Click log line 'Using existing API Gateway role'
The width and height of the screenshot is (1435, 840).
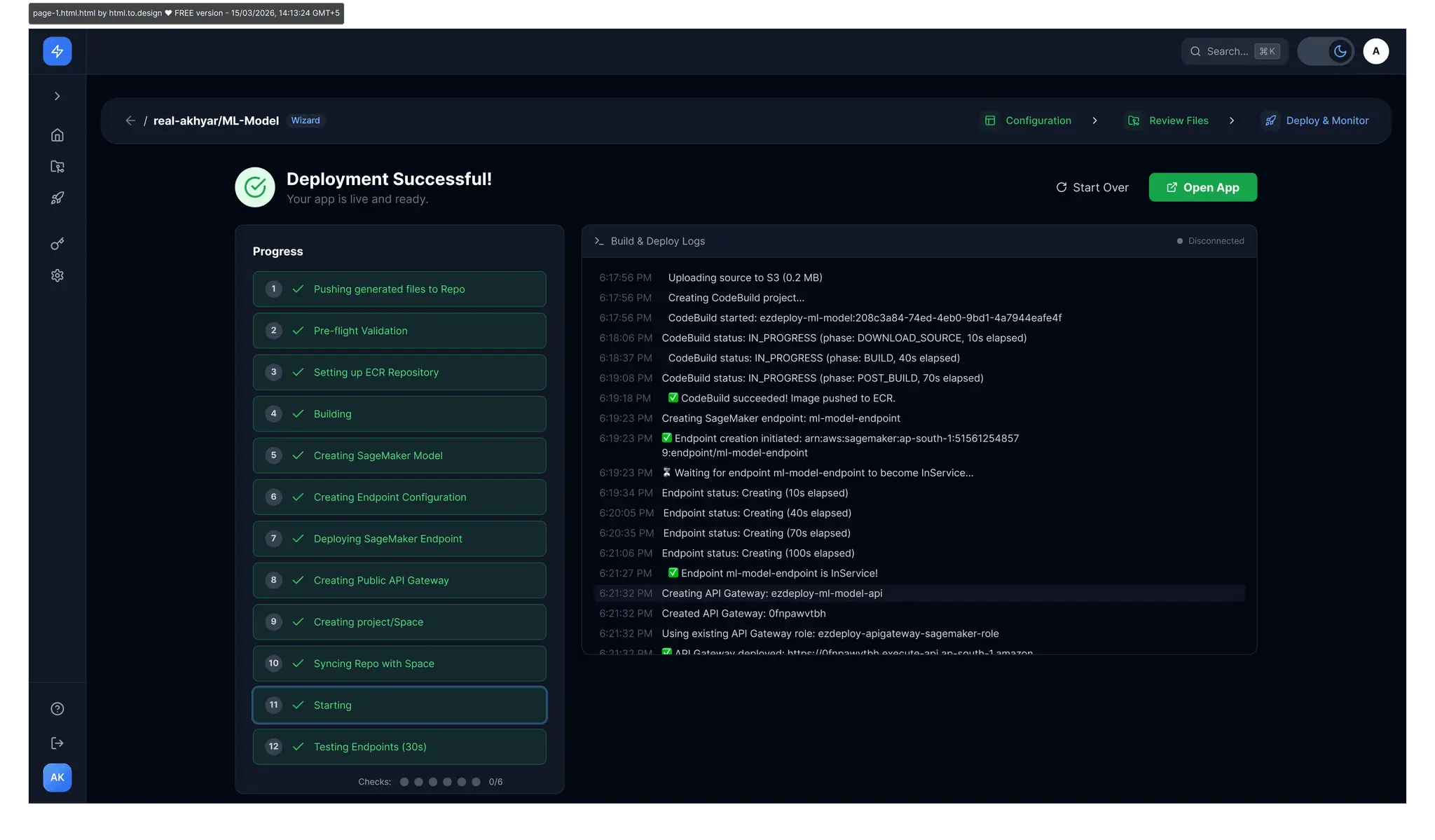click(x=830, y=634)
